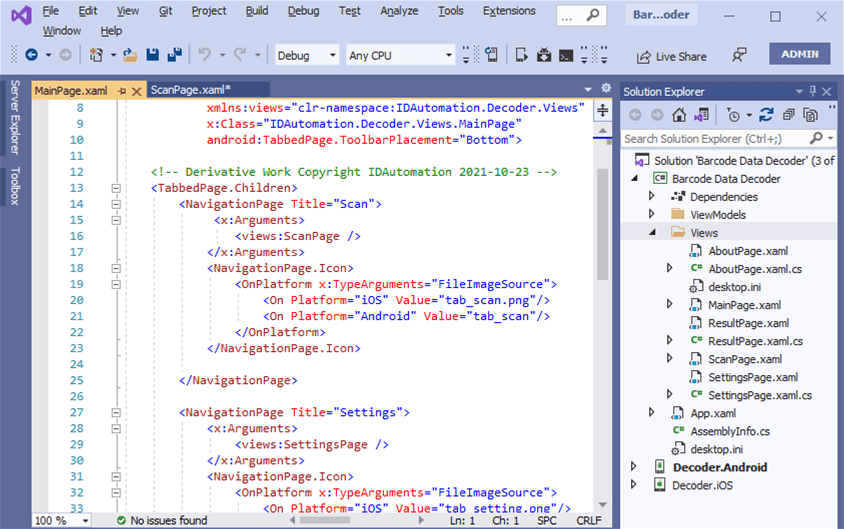Screen dimensions: 844x529
Task: Open the Debug configuration dropdown
Action: click(306, 55)
